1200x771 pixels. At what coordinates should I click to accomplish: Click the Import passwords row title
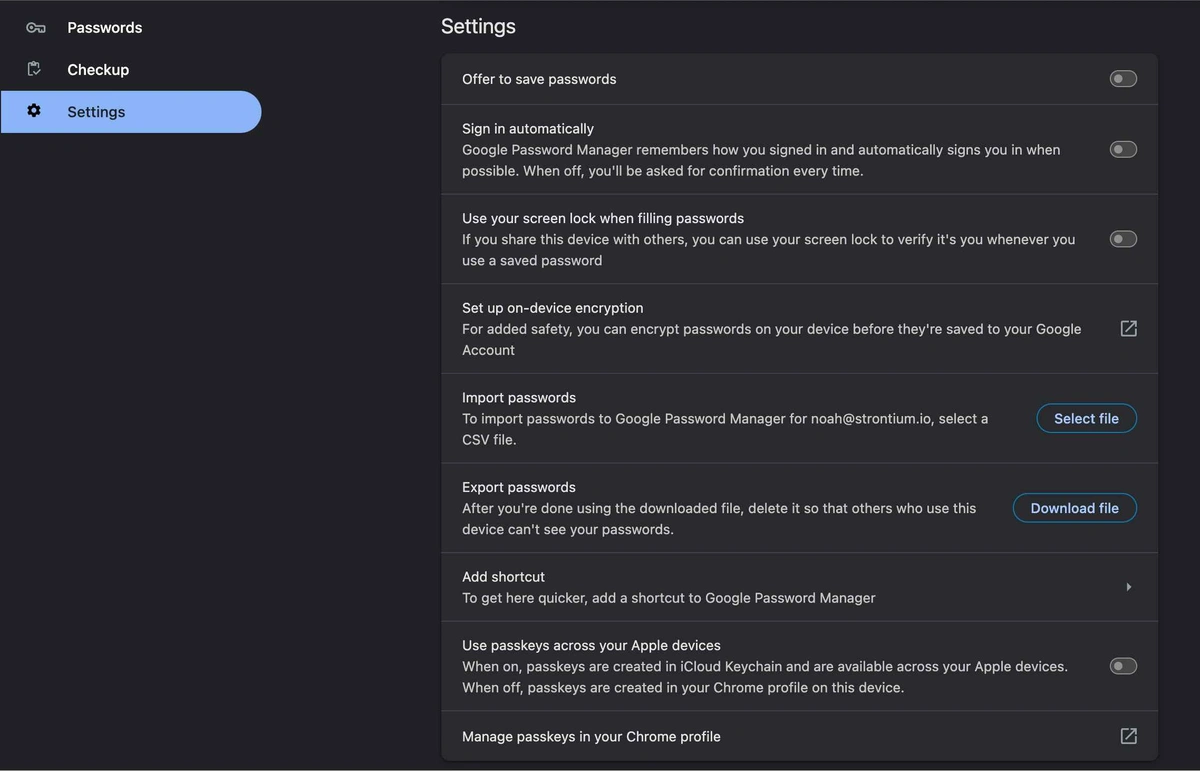pyautogui.click(x=519, y=397)
